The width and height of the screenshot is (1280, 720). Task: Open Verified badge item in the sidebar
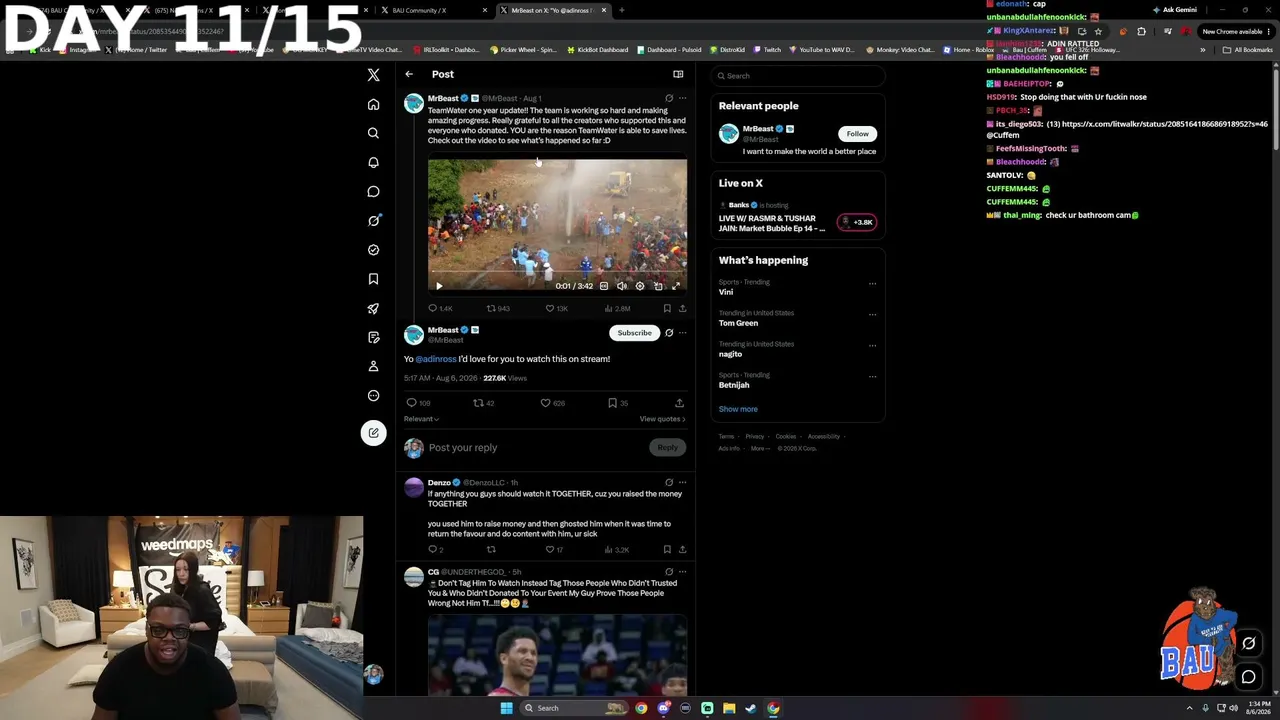373,250
